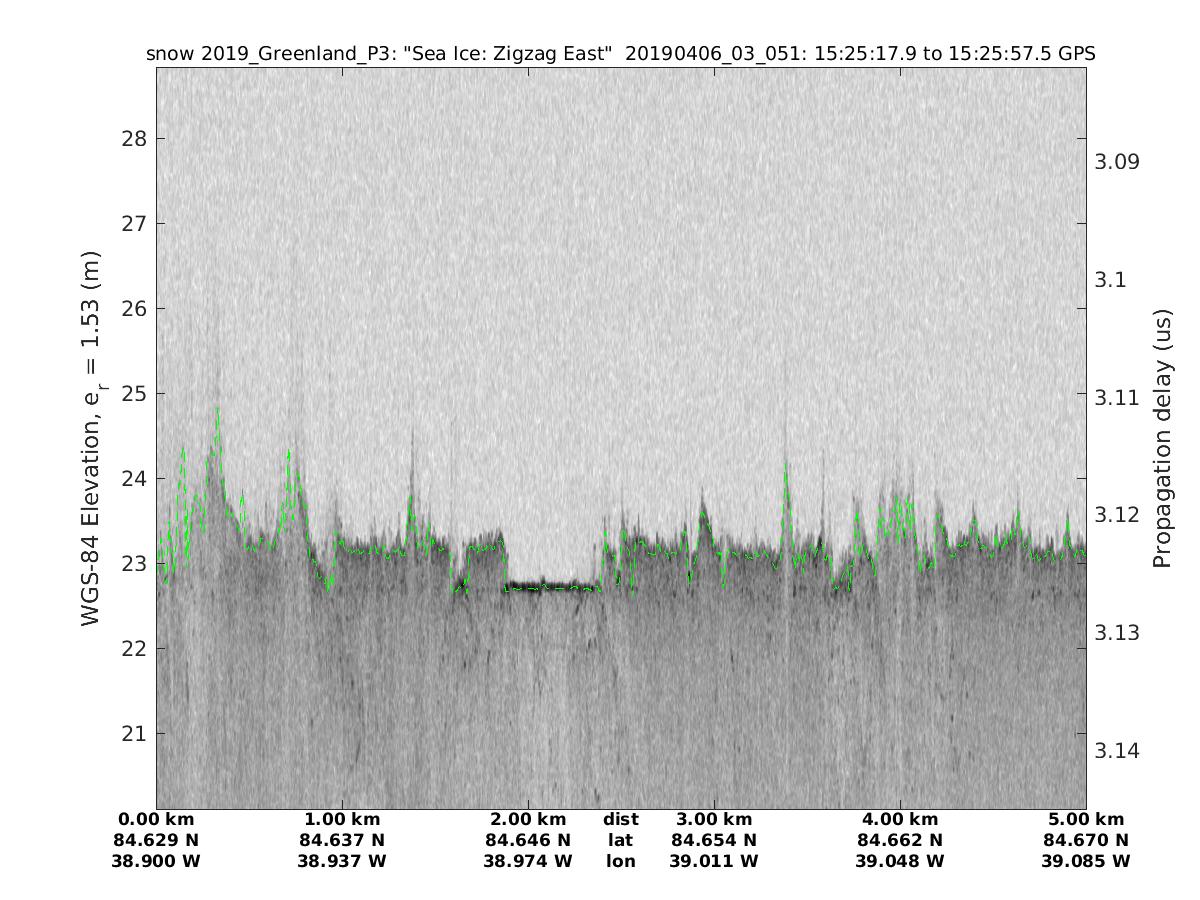This screenshot has height=900, width=1200.
Task: Click the "38.937 W" longitude label
Action: (343, 861)
